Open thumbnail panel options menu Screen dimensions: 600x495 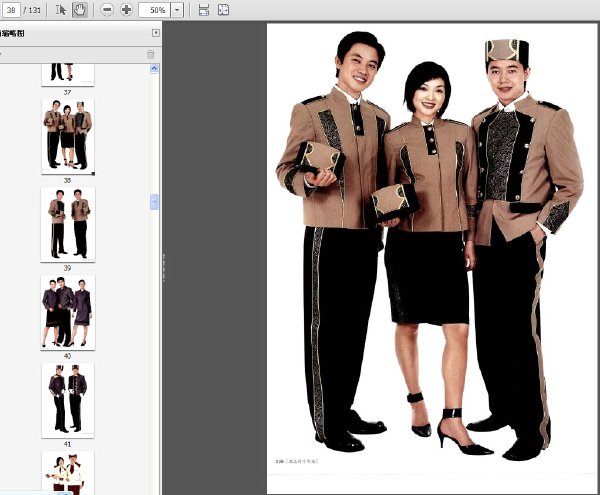click(x=1, y=54)
